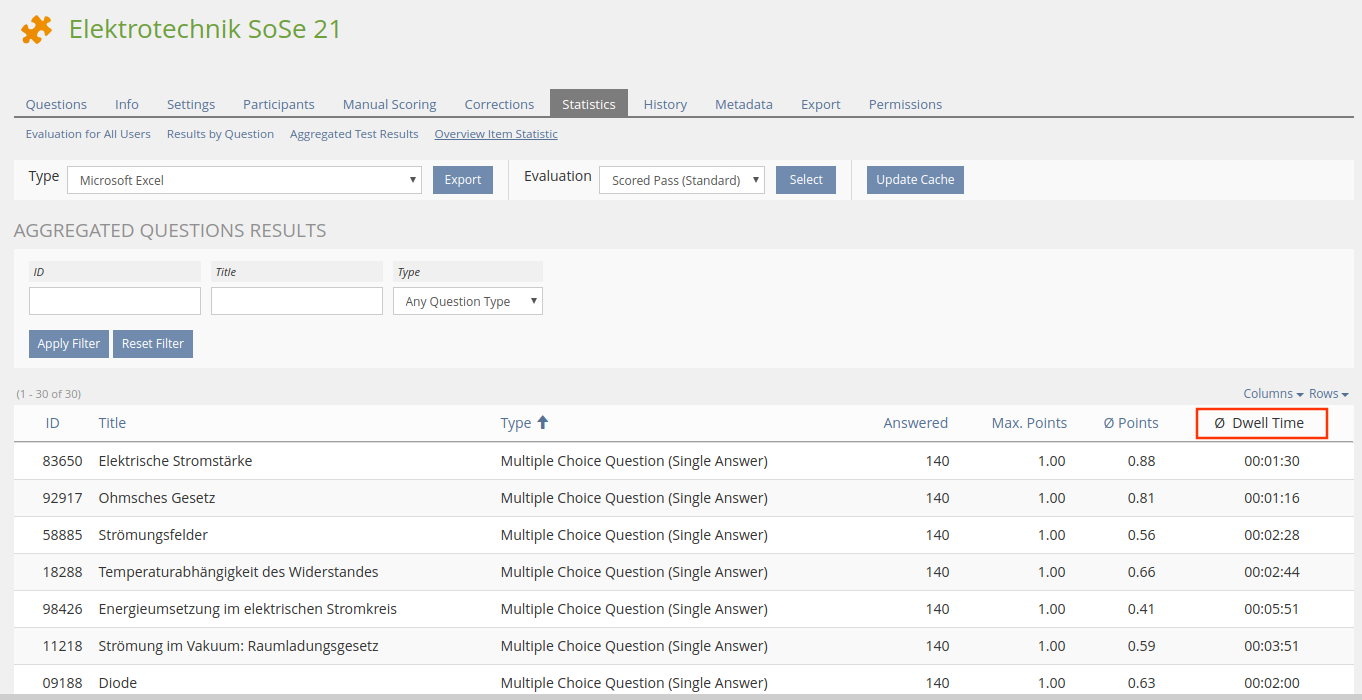
Task: Focus the Title filter text box
Action: click(297, 302)
